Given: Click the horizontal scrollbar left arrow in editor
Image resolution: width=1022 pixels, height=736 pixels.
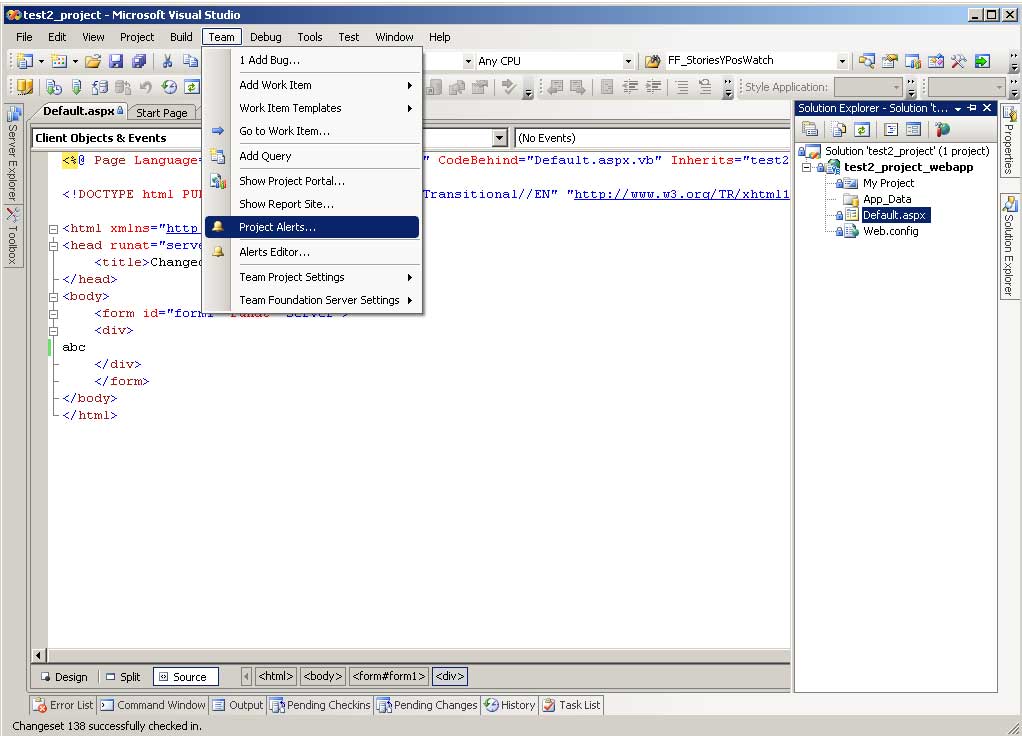Looking at the screenshot, I should click(x=38, y=655).
